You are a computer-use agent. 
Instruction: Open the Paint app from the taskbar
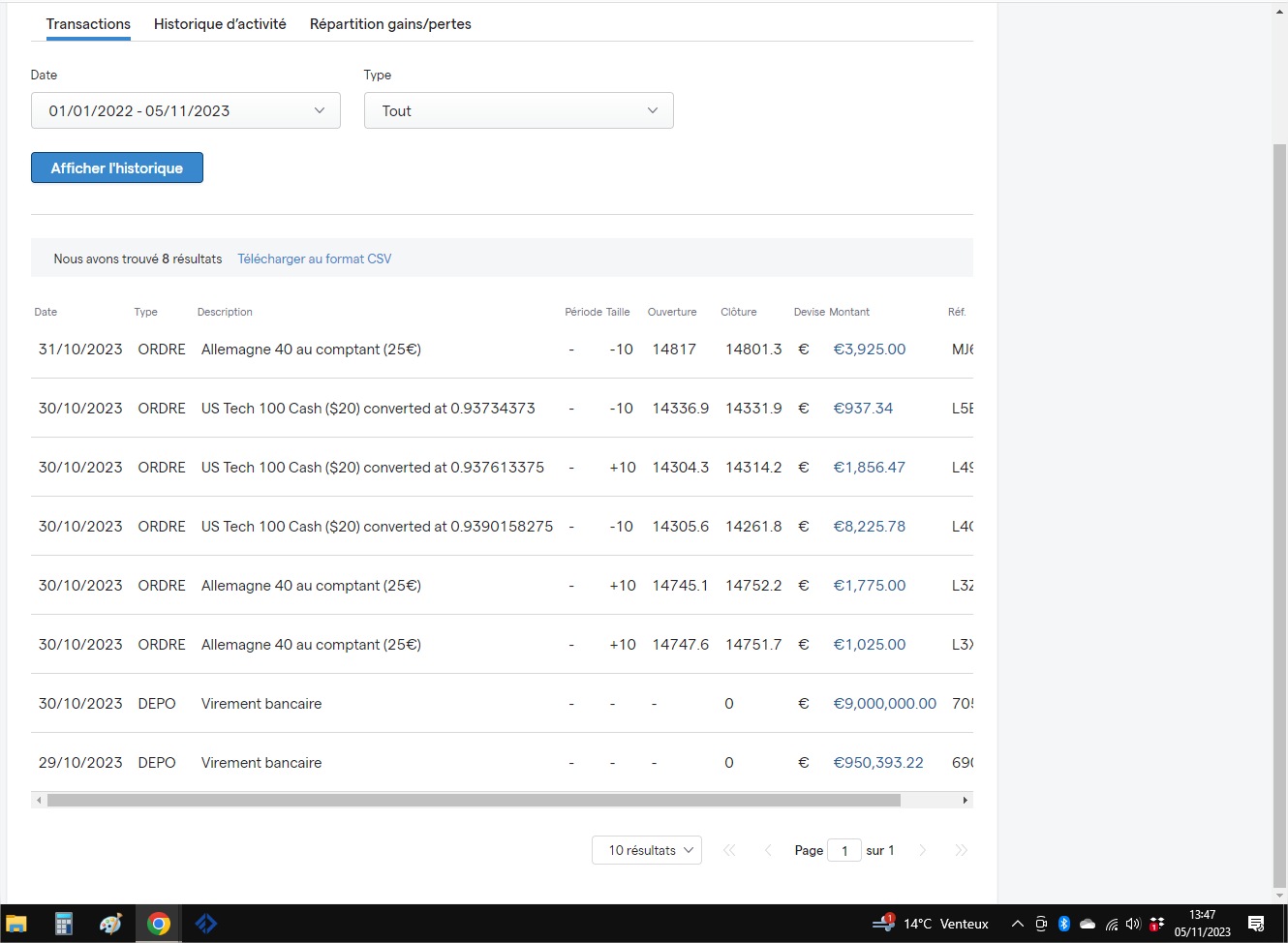click(x=111, y=924)
